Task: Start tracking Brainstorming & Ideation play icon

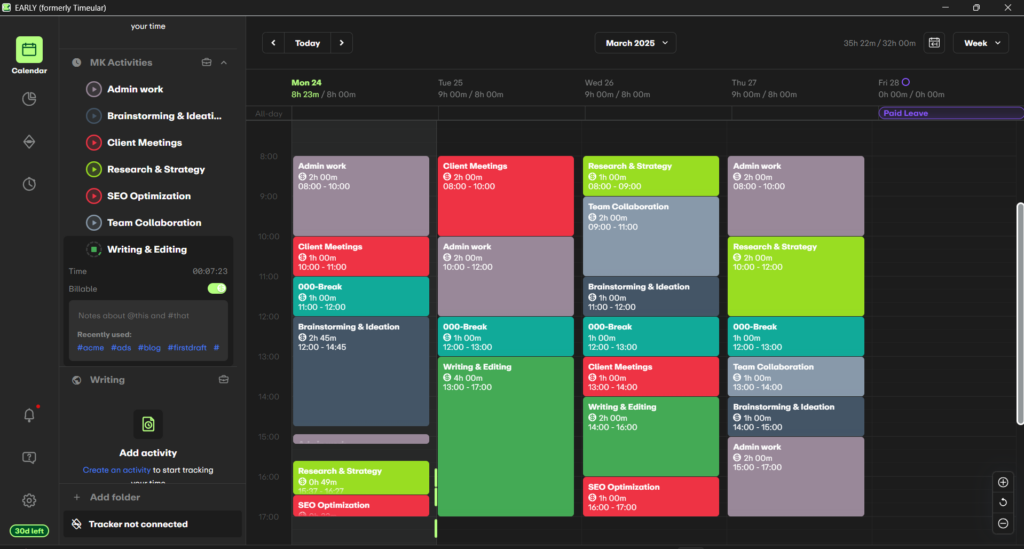Action: 93,116
